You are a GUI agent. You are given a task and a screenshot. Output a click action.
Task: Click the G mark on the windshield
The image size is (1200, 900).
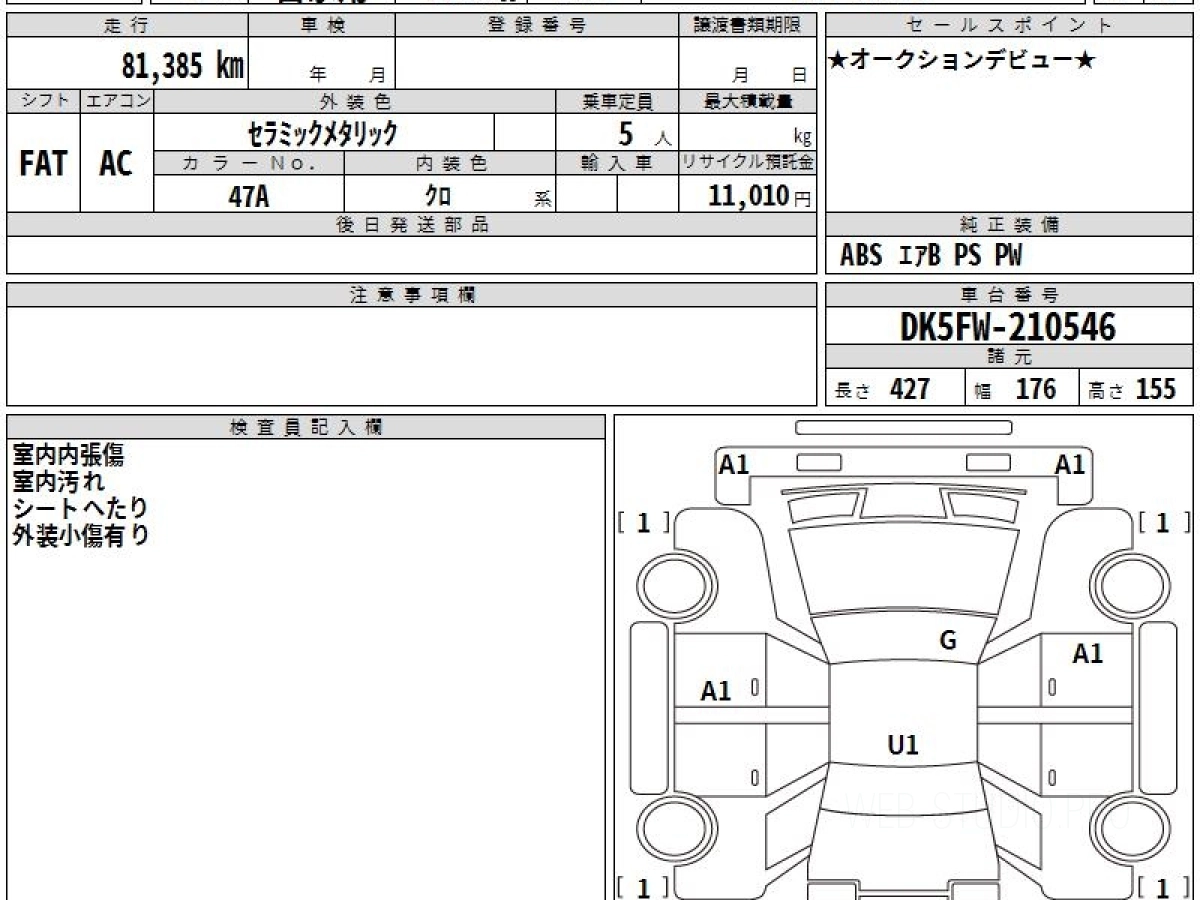(948, 641)
